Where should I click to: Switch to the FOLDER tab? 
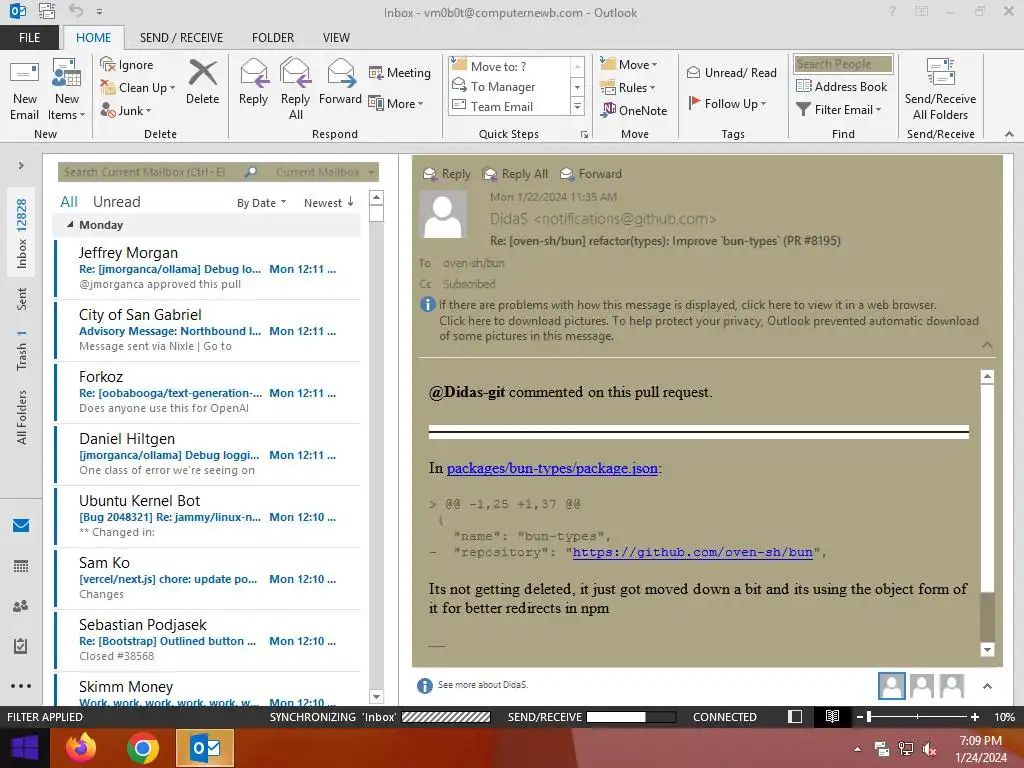pos(273,38)
